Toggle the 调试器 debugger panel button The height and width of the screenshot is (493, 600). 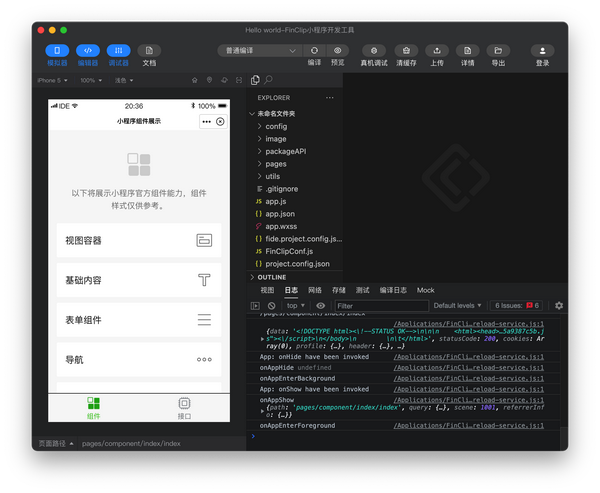point(118,51)
